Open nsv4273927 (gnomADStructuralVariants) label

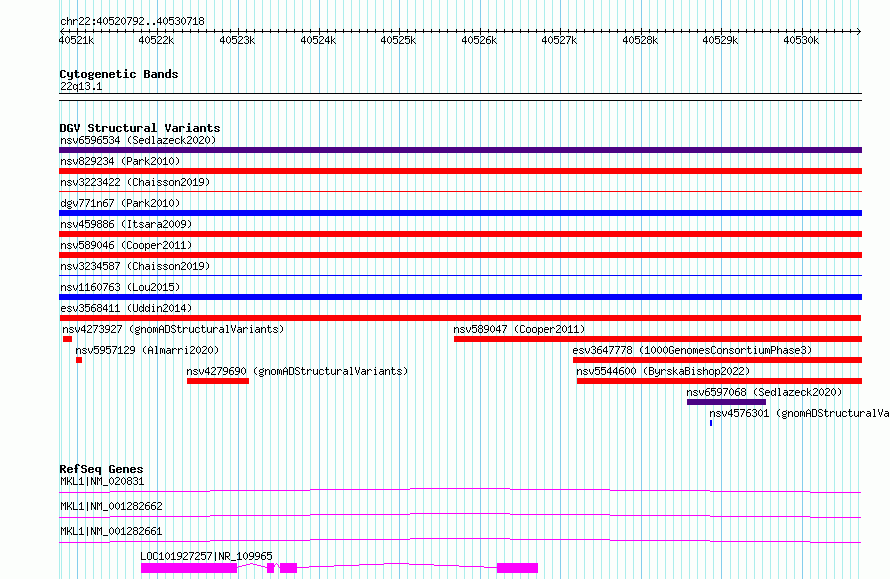pyautogui.click(x=173, y=329)
